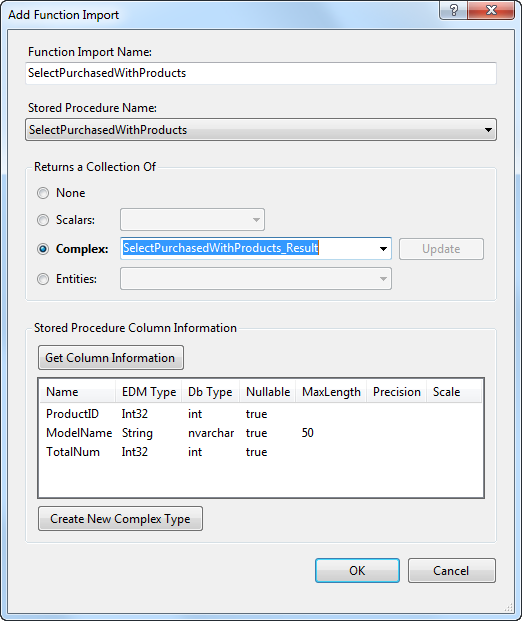Image resolution: width=522 pixels, height=621 pixels.
Task: Click the Update button
Action: click(x=441, y=249)
